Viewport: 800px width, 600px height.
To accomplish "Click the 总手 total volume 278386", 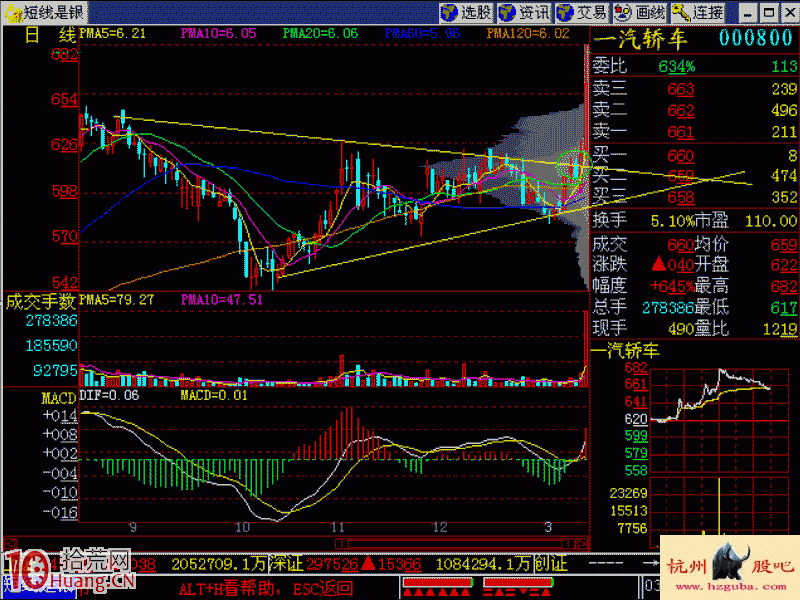I will (x=668, y=308).
